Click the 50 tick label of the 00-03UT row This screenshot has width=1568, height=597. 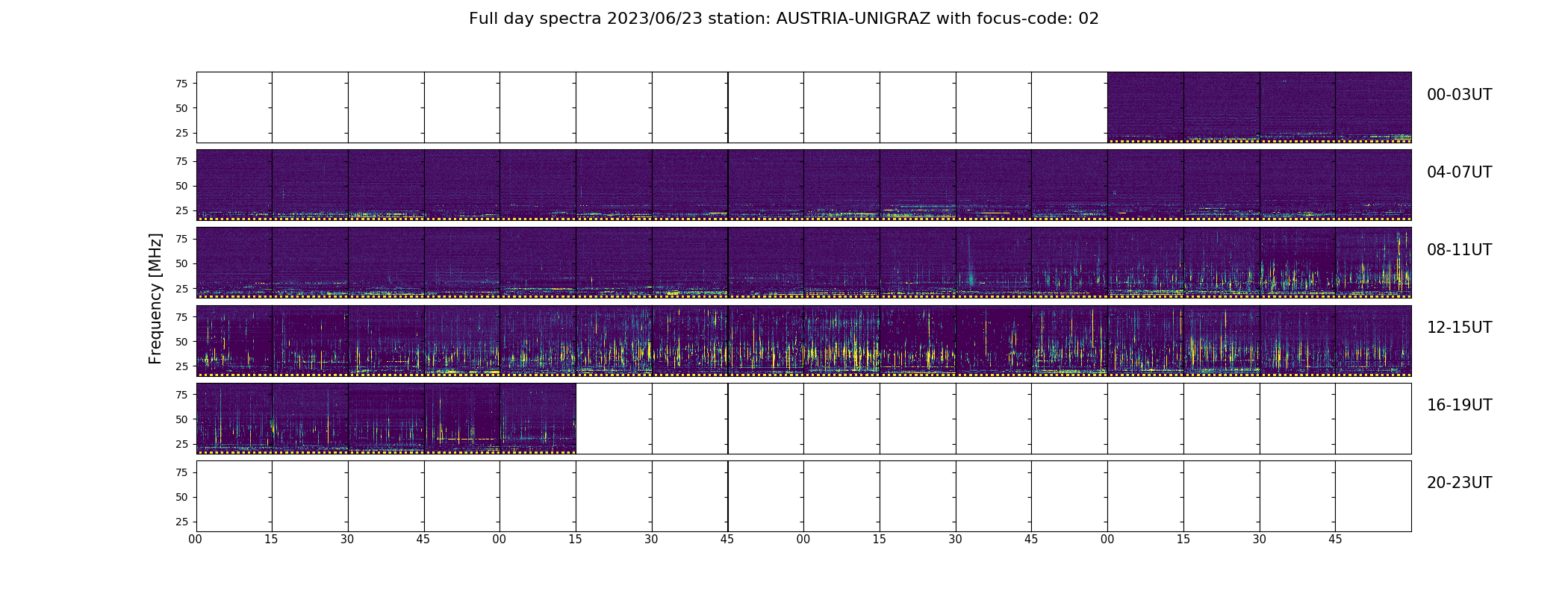(181, 108)
